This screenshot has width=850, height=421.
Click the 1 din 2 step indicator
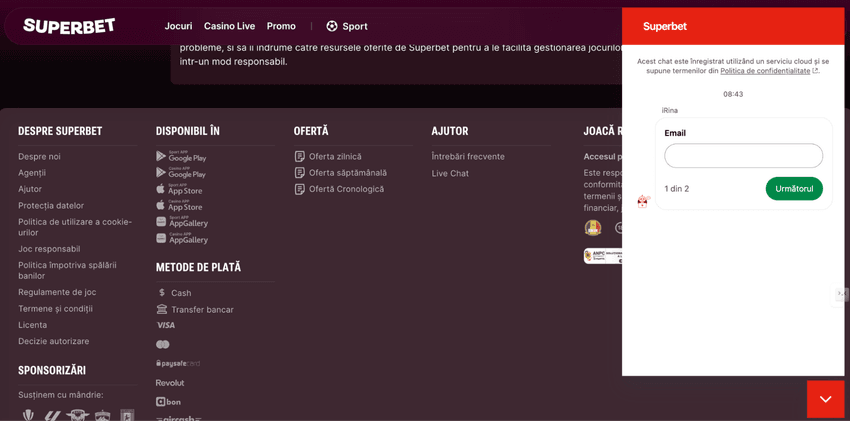point(677,189)
